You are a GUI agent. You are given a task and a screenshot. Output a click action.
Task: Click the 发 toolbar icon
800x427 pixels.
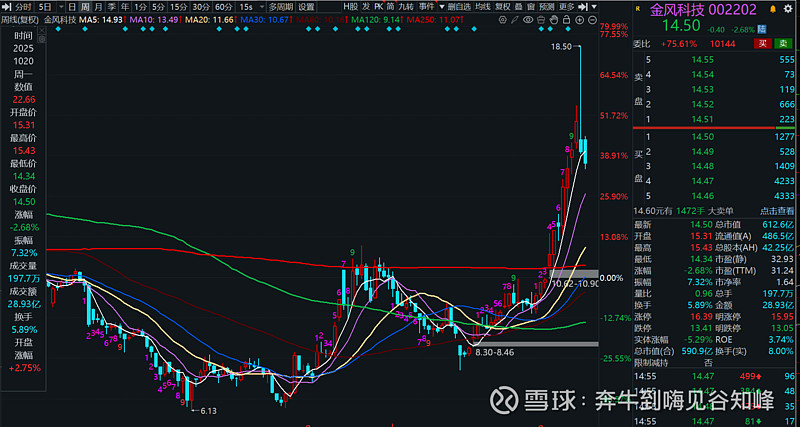[x=366, y=7]
